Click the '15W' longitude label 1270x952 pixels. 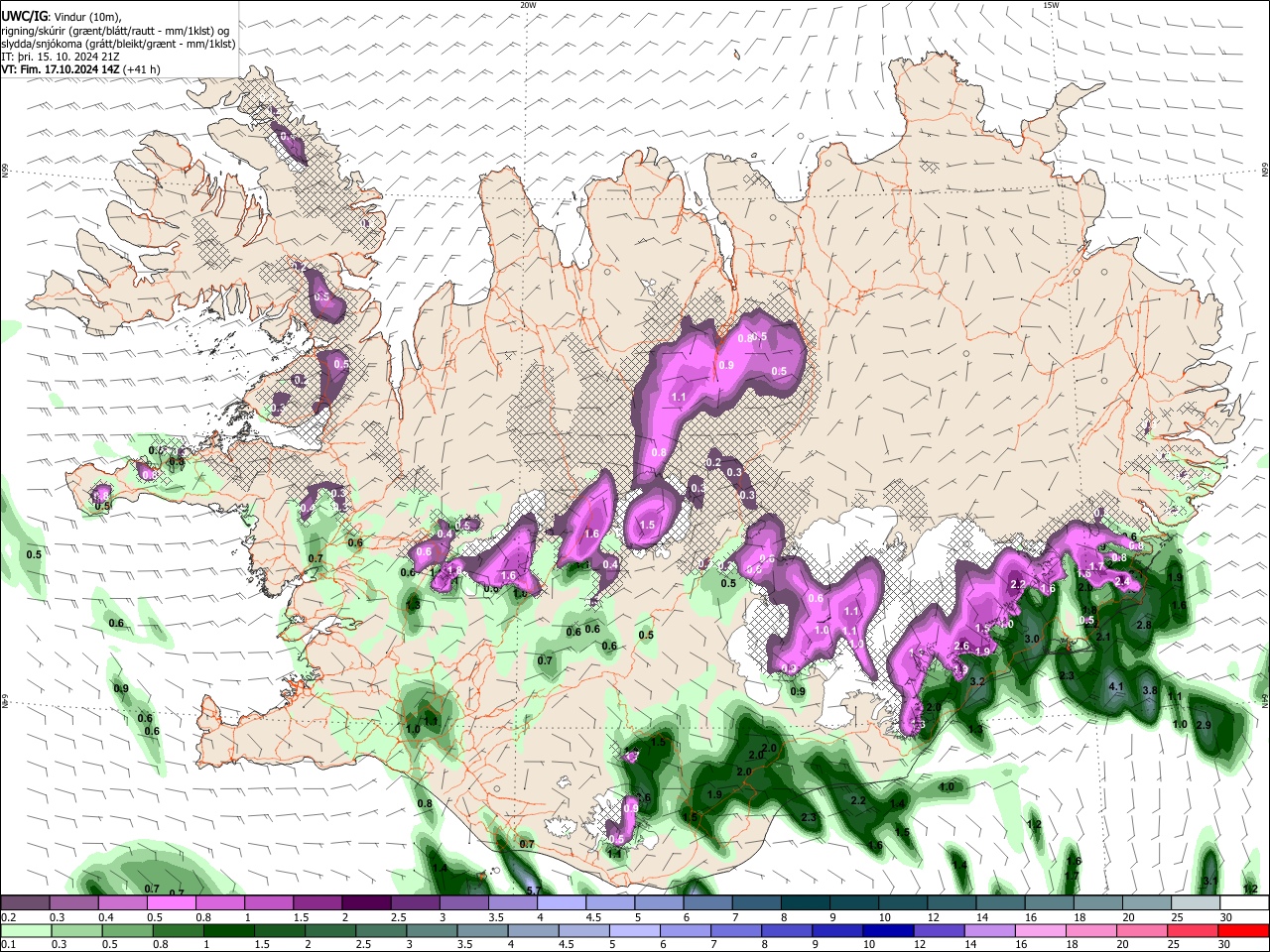tap(1051, 5)
